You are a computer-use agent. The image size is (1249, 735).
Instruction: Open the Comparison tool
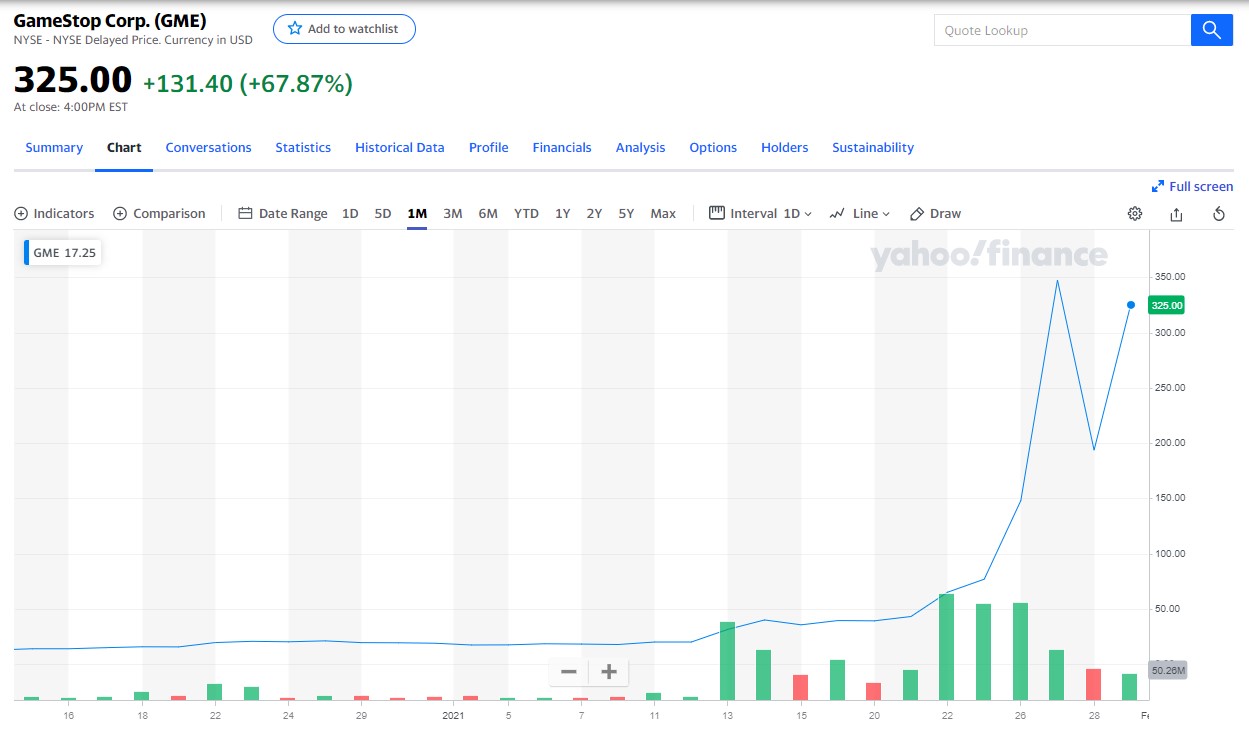[x=159, y=213]
